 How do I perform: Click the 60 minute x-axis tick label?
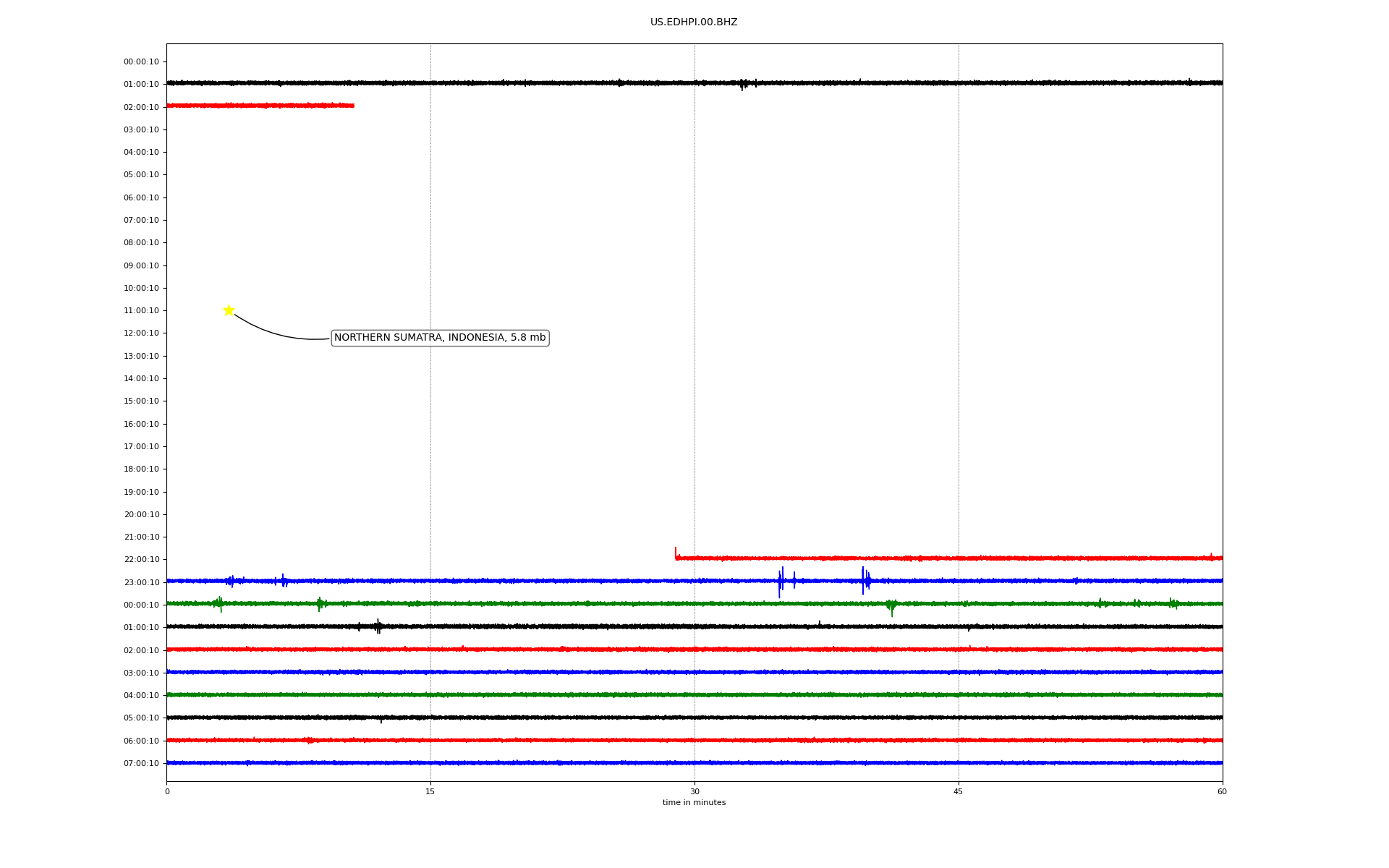click(x=1222, y=791)
